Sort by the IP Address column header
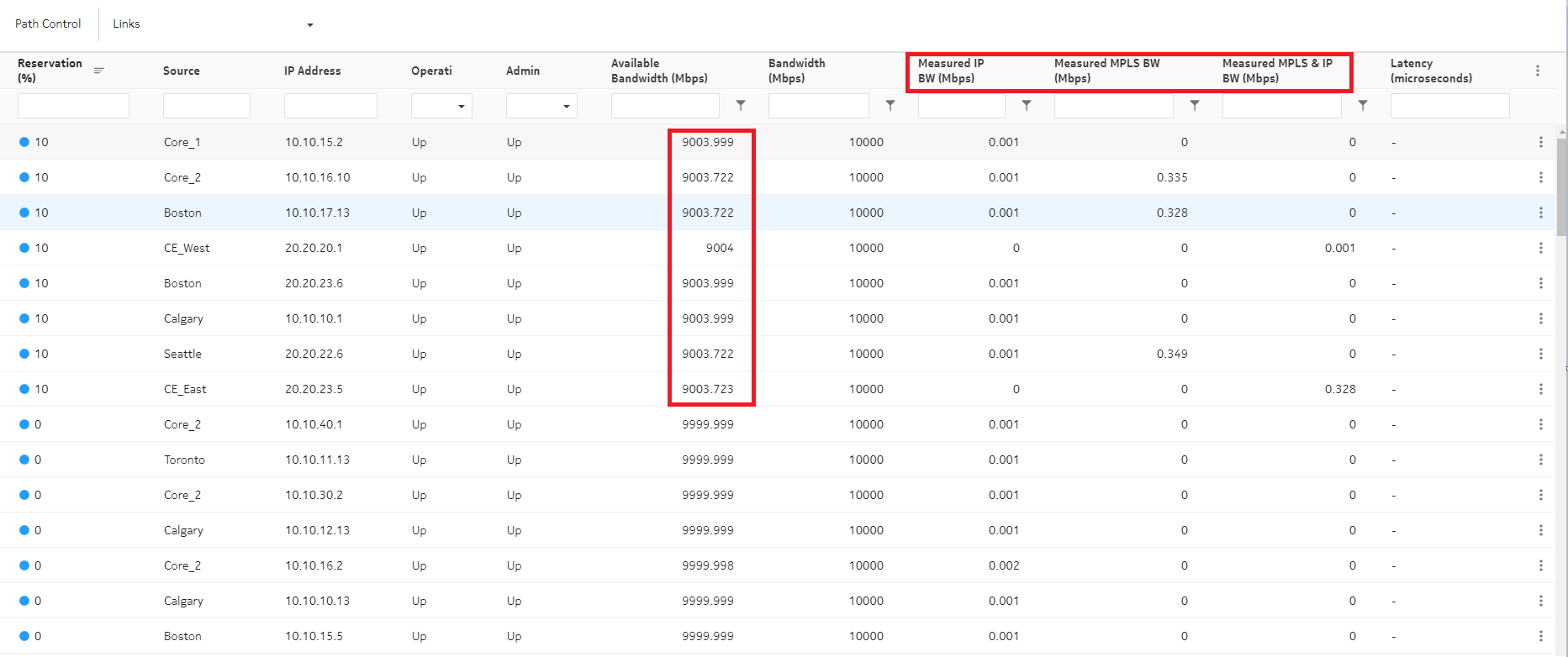1568x657 pixels. click(312, 71)
